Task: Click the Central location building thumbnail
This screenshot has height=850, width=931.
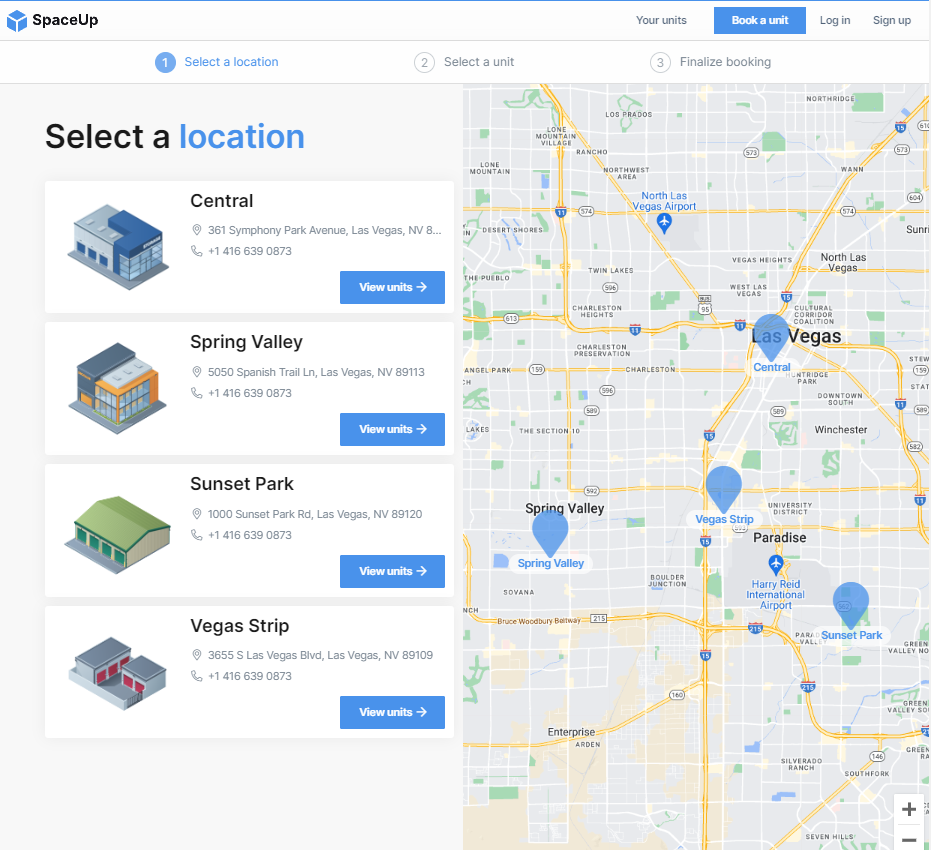Action: [118, 247]
